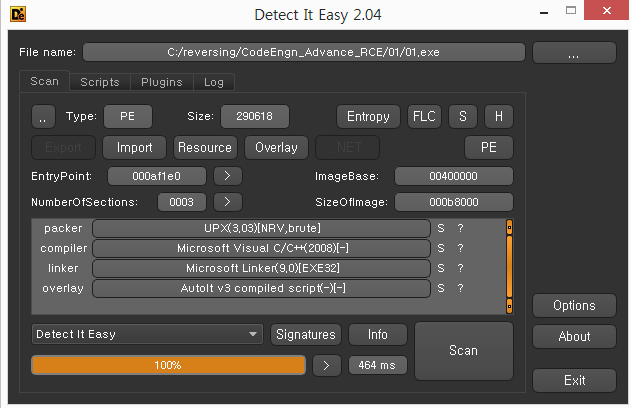Click the results scrollbar up arrow
The image size is (631, 408).
[x=509, y=227]
